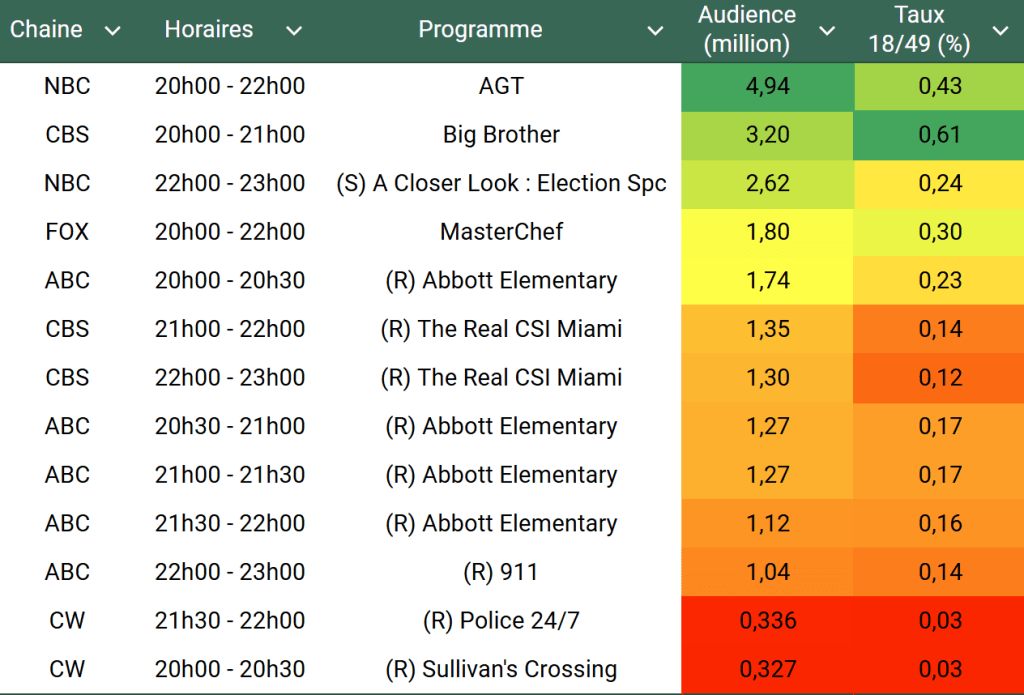This screenshot has width=1024, height=695.
Task: Click the Big Brother programme cell
Action: tap(501, 135)
